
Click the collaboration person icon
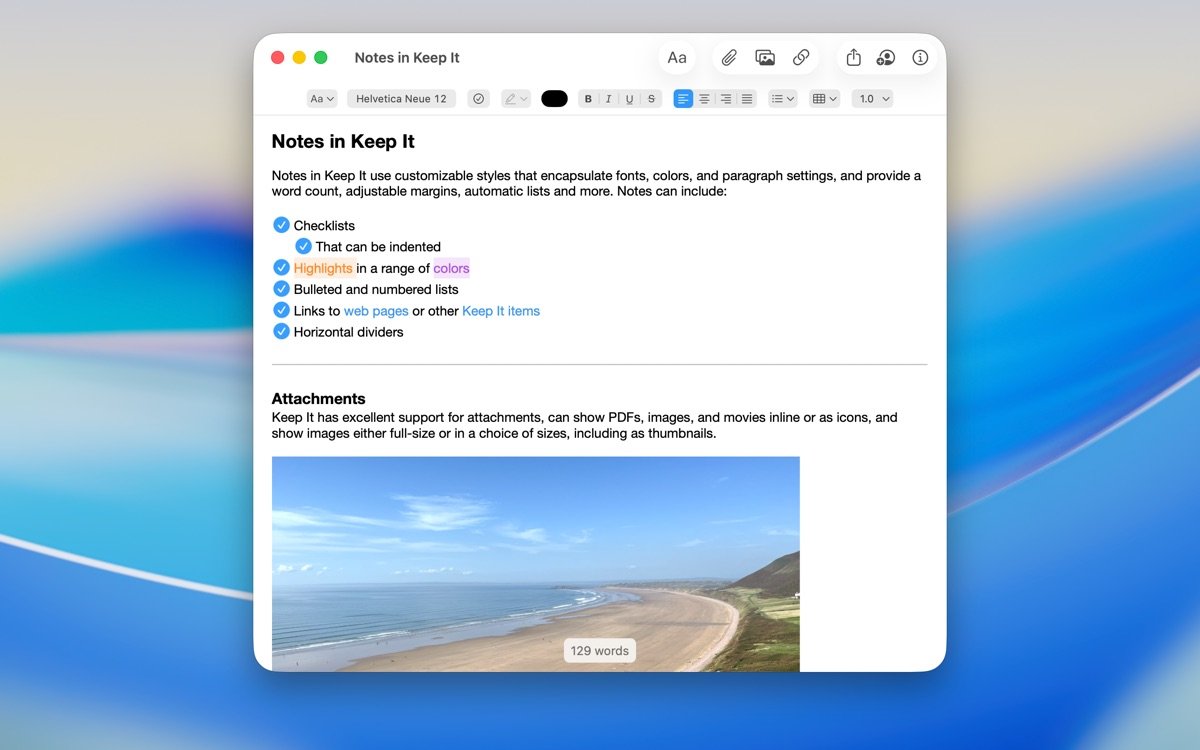(x=886, y=57)
